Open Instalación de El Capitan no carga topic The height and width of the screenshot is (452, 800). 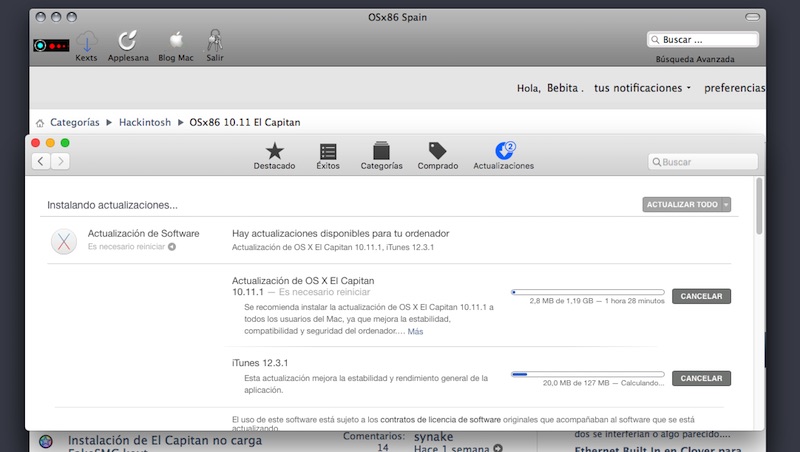tap(165, 440)
